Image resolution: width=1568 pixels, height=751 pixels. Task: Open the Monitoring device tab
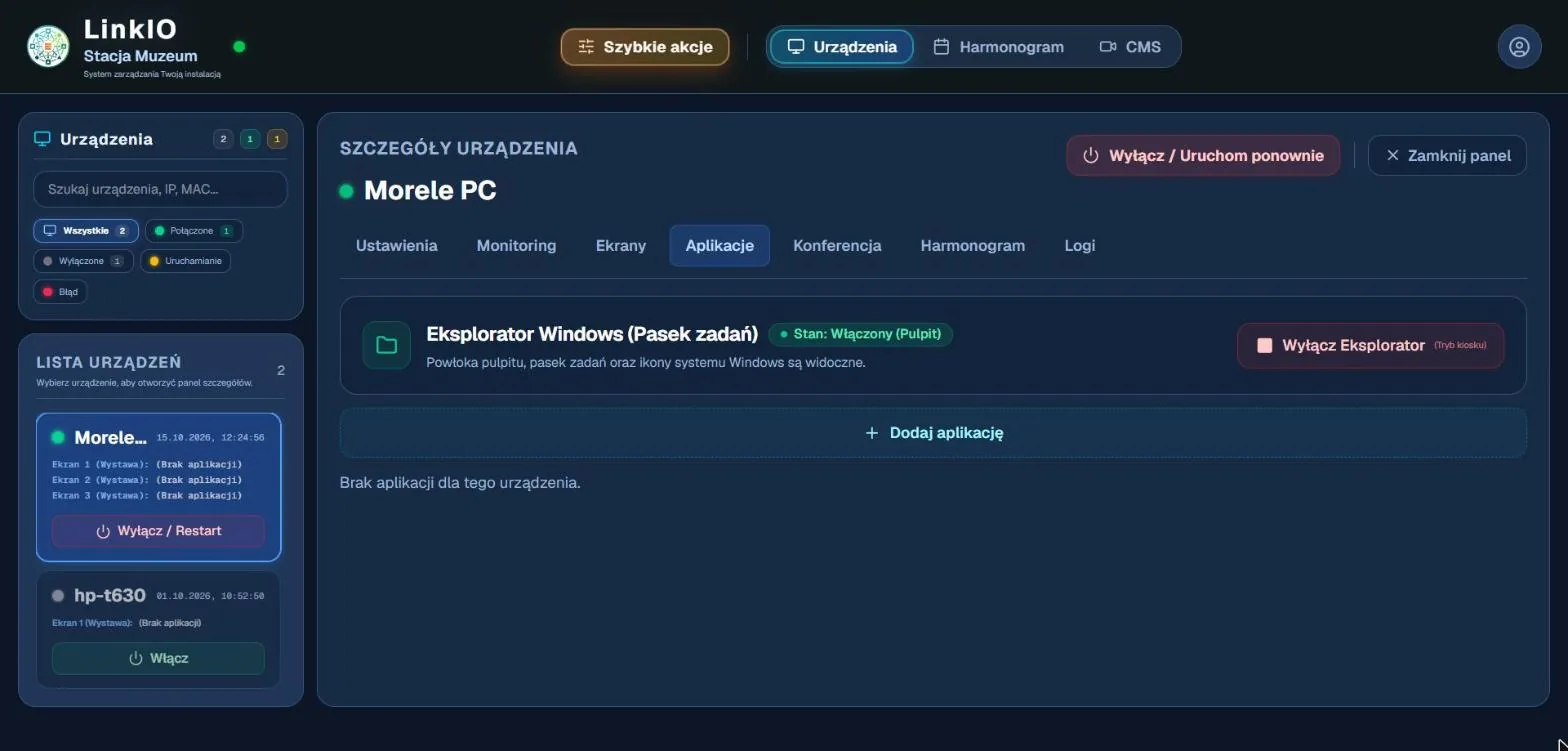(x=516, y=245)
